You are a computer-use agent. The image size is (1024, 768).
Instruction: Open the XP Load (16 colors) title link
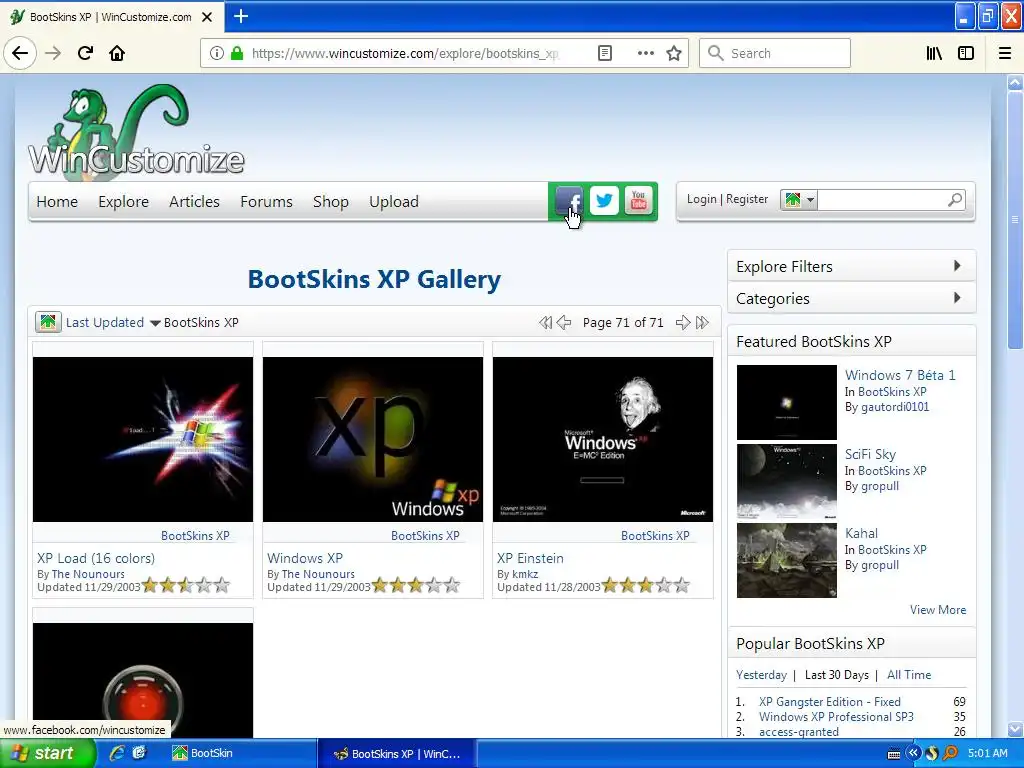click(x=96, y=558)
